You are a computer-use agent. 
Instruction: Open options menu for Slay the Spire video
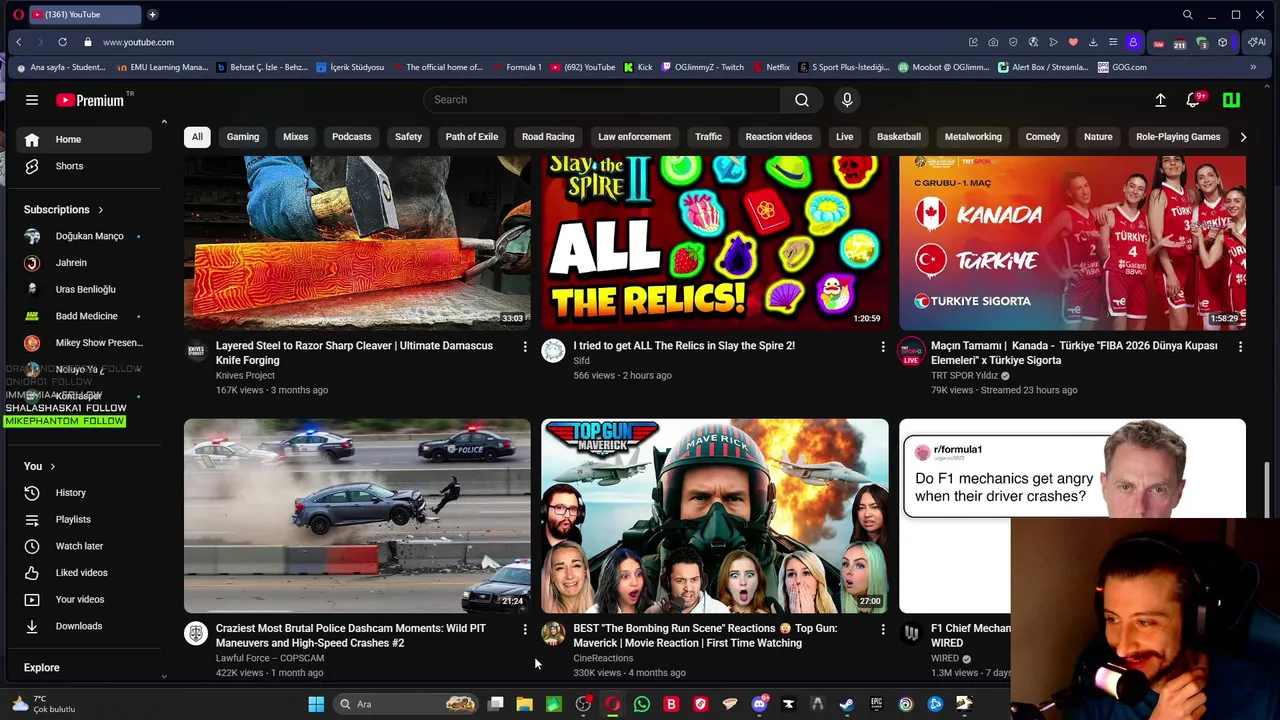pyautogui.click(x=882, y=346)
